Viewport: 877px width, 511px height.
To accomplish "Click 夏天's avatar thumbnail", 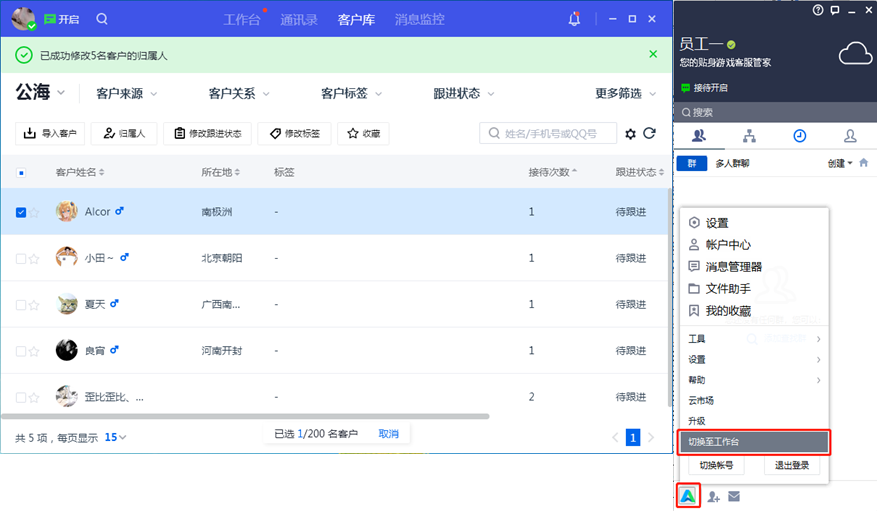I will pos(67,304).
